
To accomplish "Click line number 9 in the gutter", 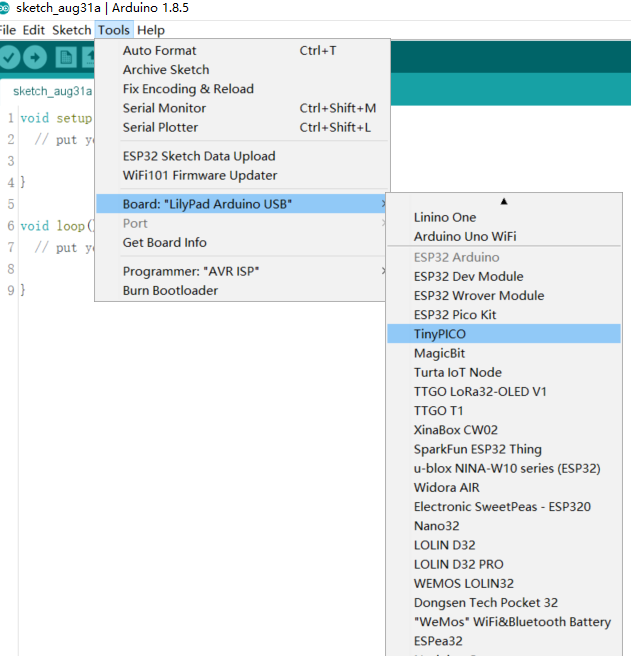I will [11, 290].
